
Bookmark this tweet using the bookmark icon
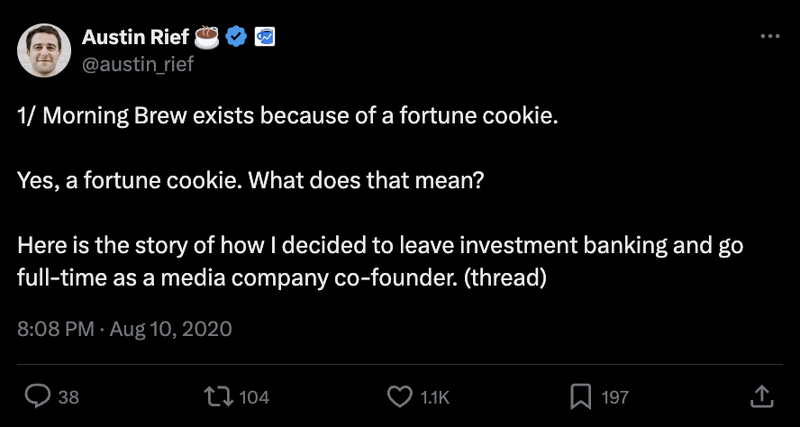tap(580, 397)
